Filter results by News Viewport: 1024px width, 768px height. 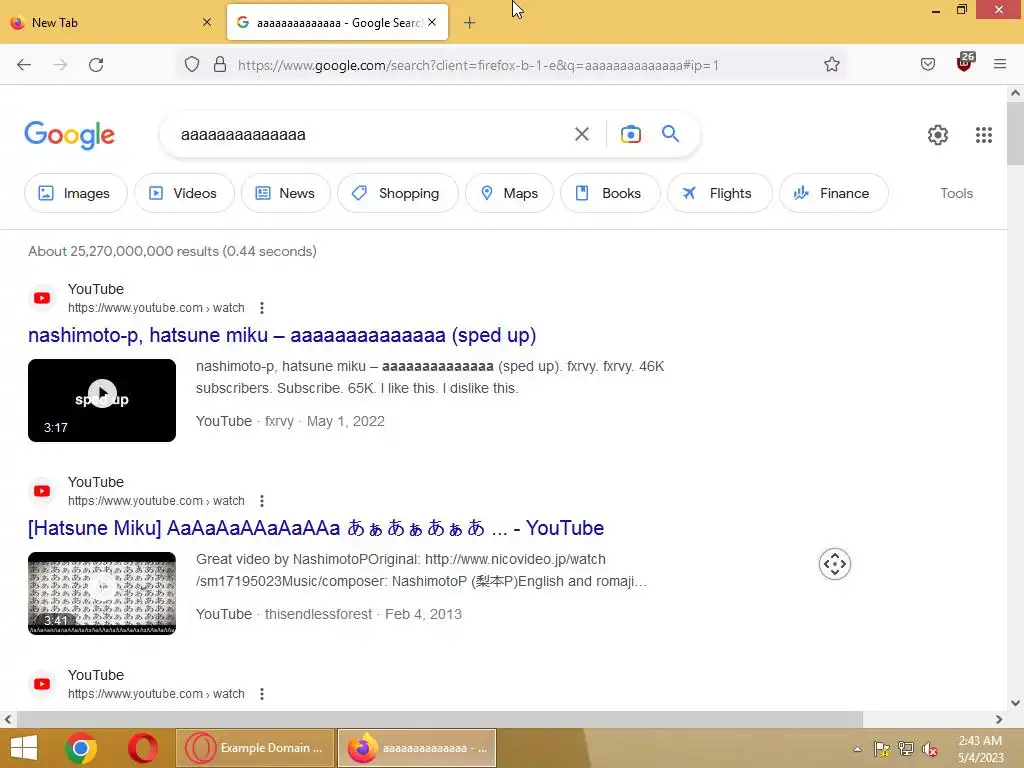click(285, 193)
